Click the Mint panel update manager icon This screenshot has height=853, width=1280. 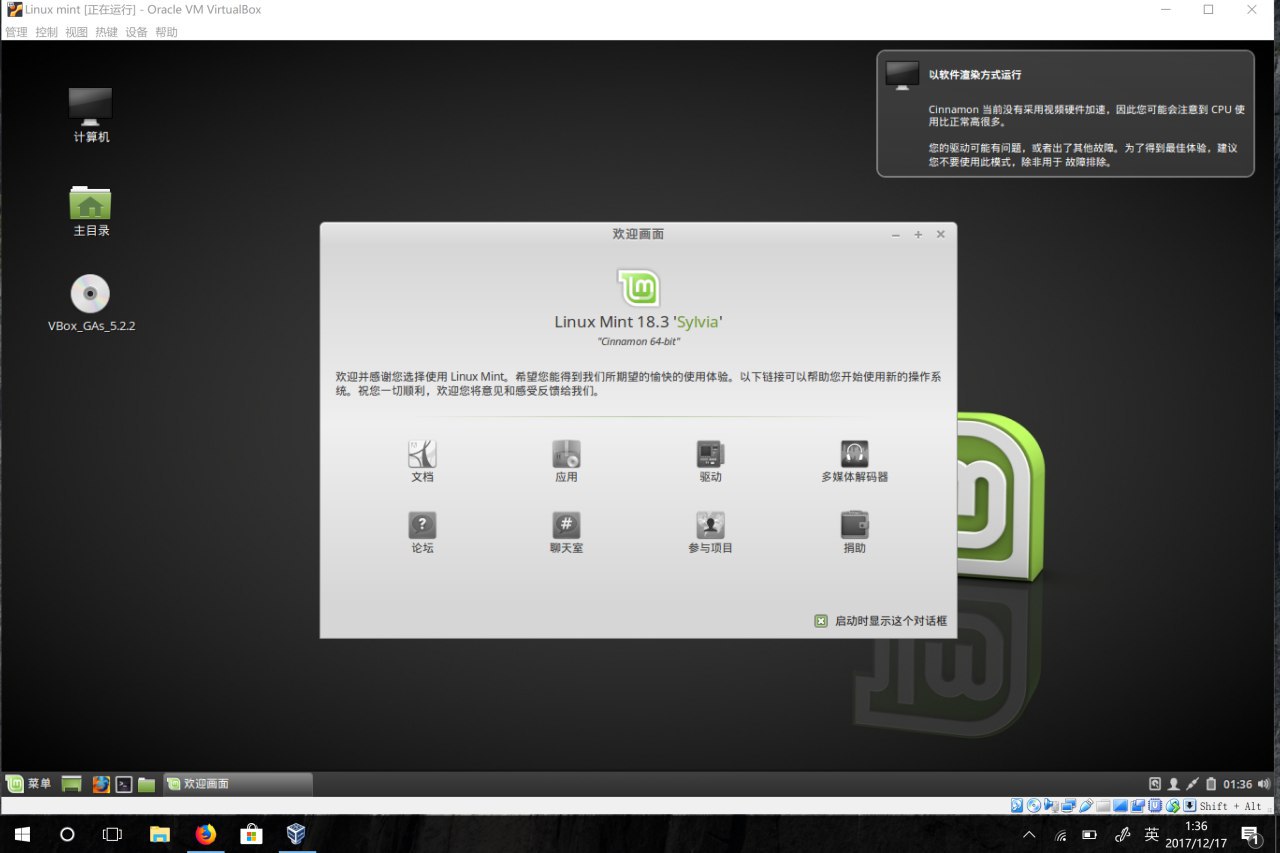[1155, 784]
